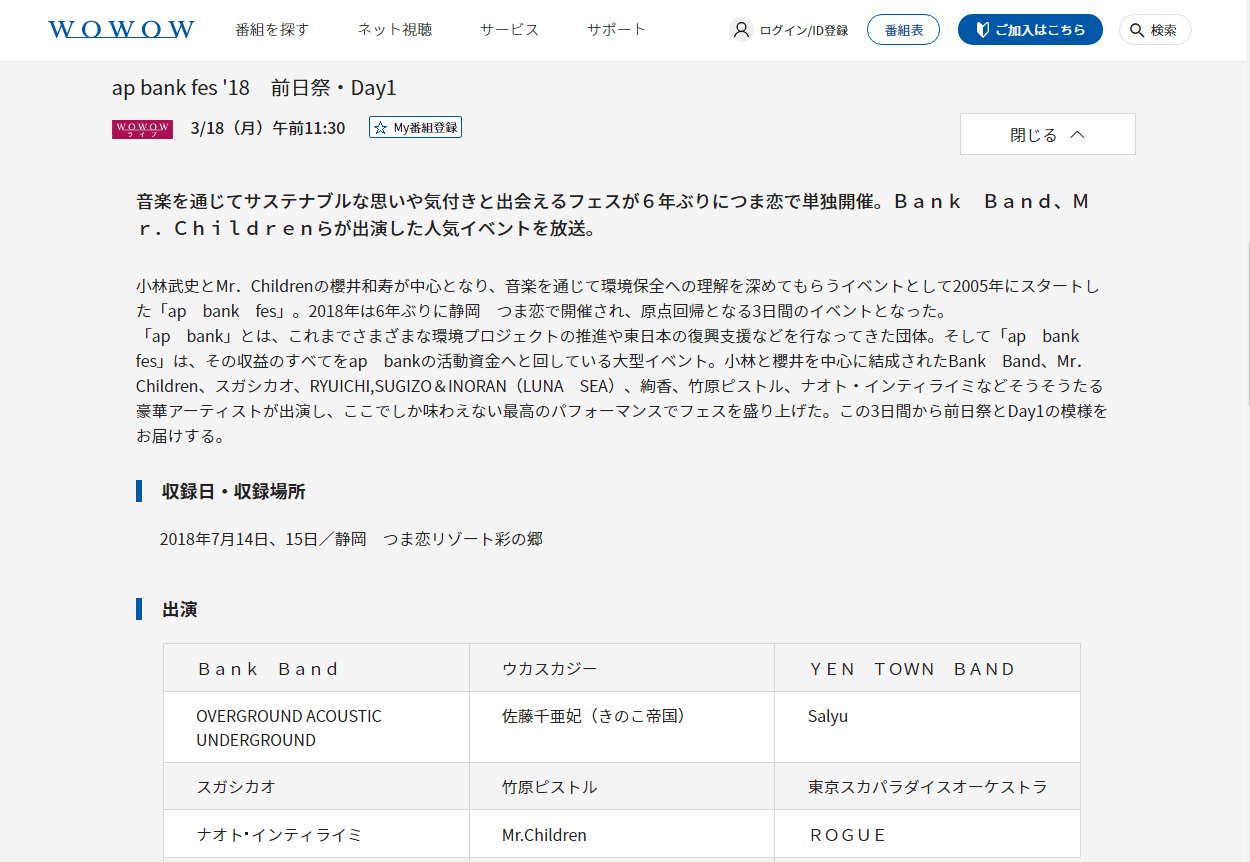Click the 東京スカパラダイスオーケストラ cell

coord(927,787)
